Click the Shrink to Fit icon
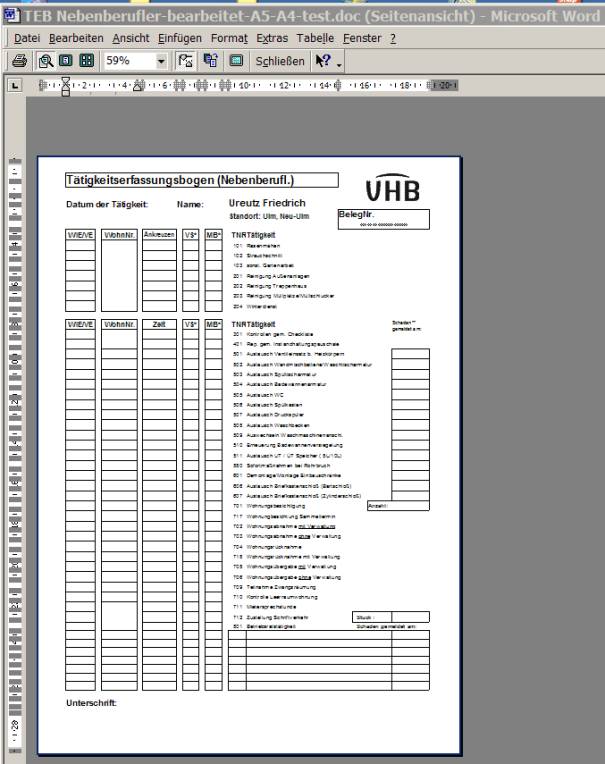The height and width of the screenshot is (764, 605). [210, 61]
